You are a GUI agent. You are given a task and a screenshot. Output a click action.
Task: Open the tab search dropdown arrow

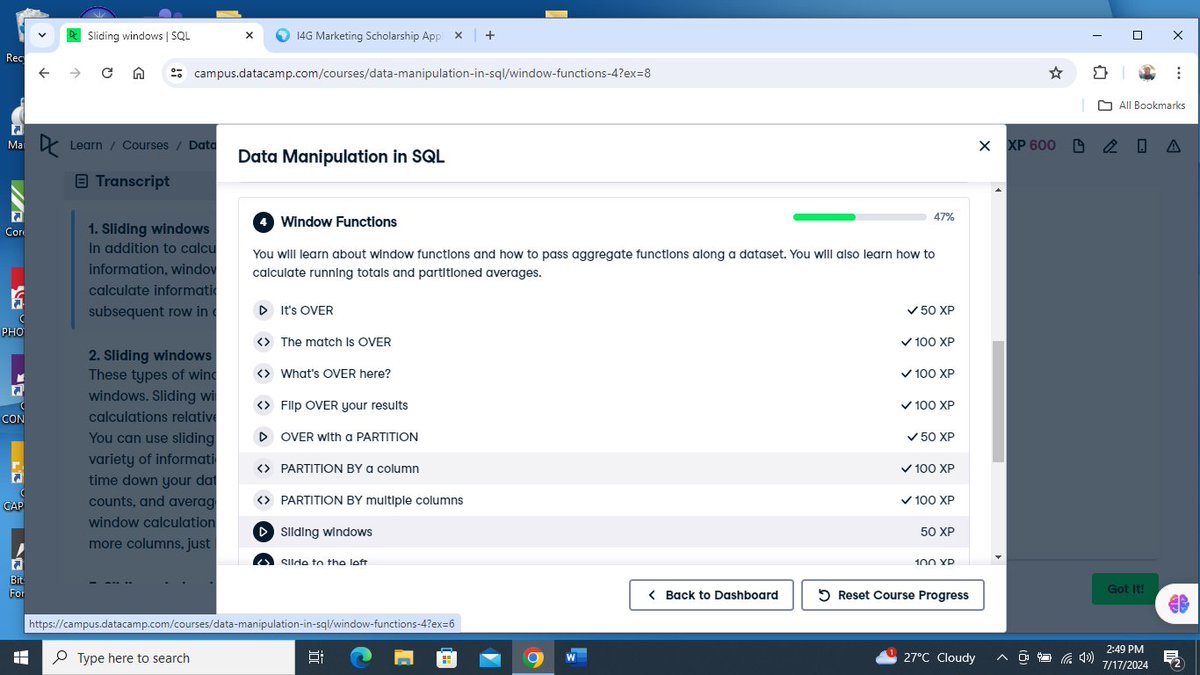coord(42,35)
